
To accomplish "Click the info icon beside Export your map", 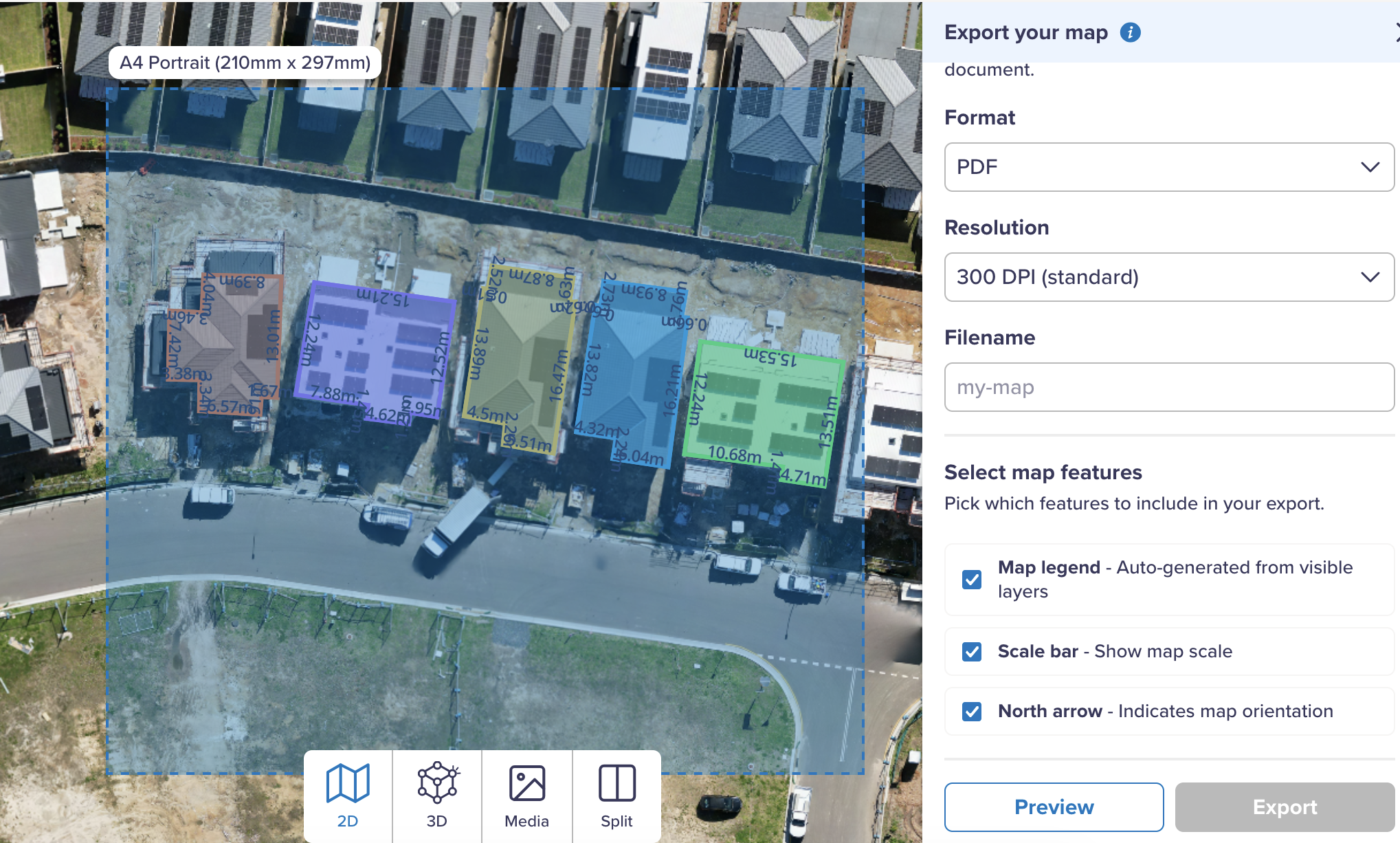I will [1130, 32].
